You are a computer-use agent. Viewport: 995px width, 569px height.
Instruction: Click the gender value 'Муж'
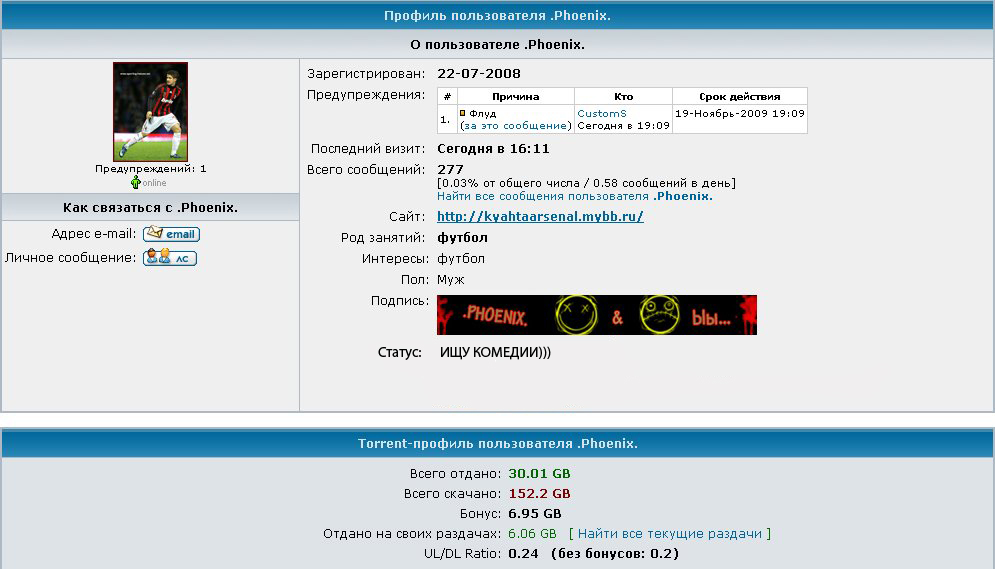pos(451,280)
